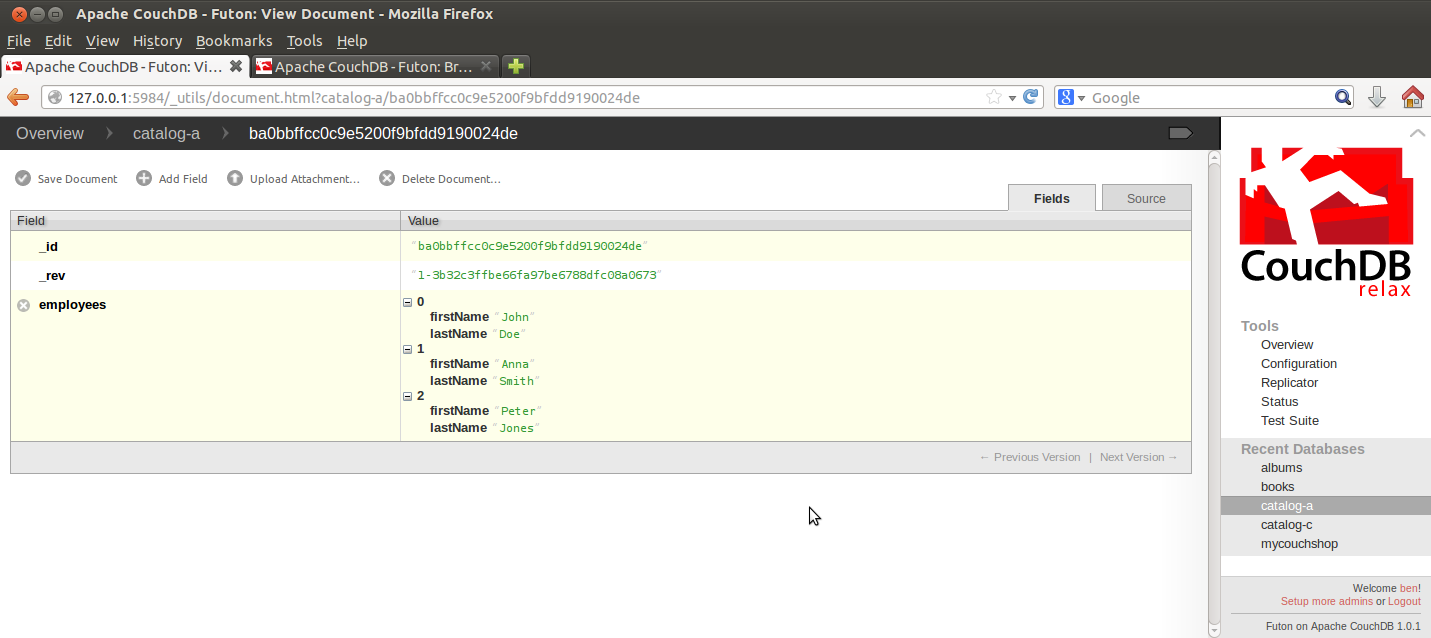
Task: Close the Futon View Document tab
Action: [236, 66]
